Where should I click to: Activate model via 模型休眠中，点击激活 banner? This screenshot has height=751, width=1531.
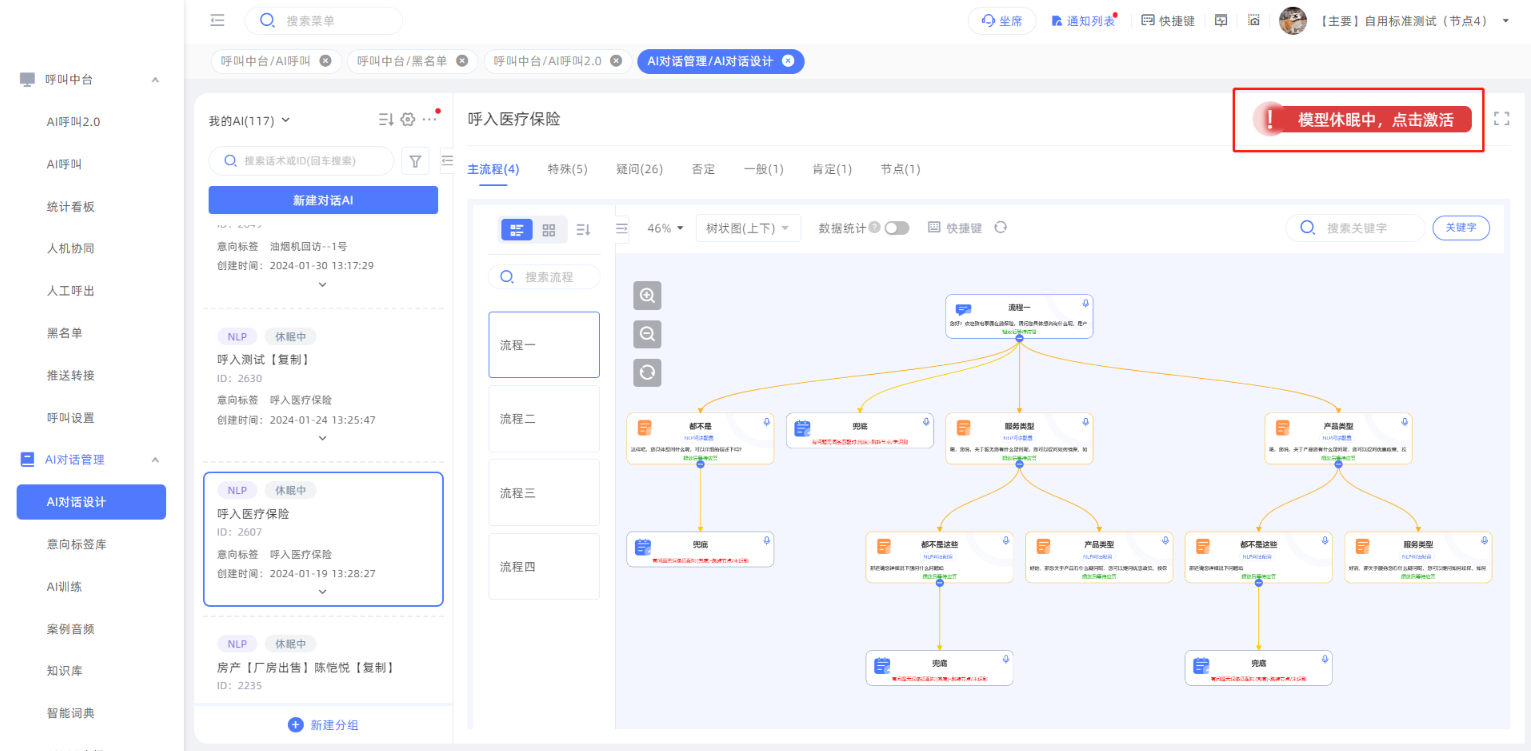[x=1365, y=120]
